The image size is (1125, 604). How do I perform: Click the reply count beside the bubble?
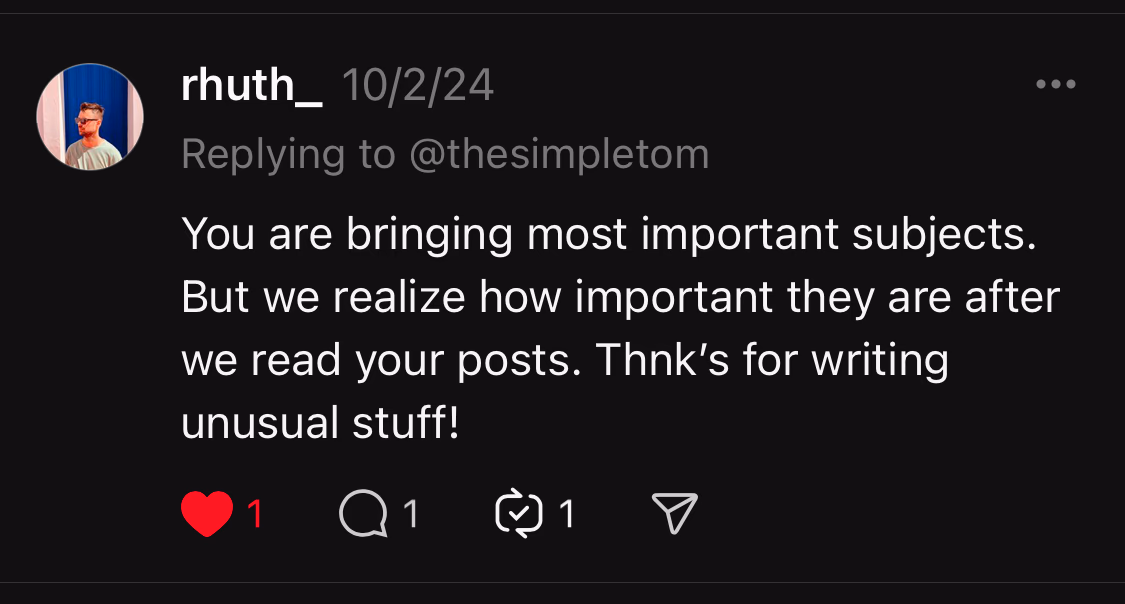coord(410,515)
